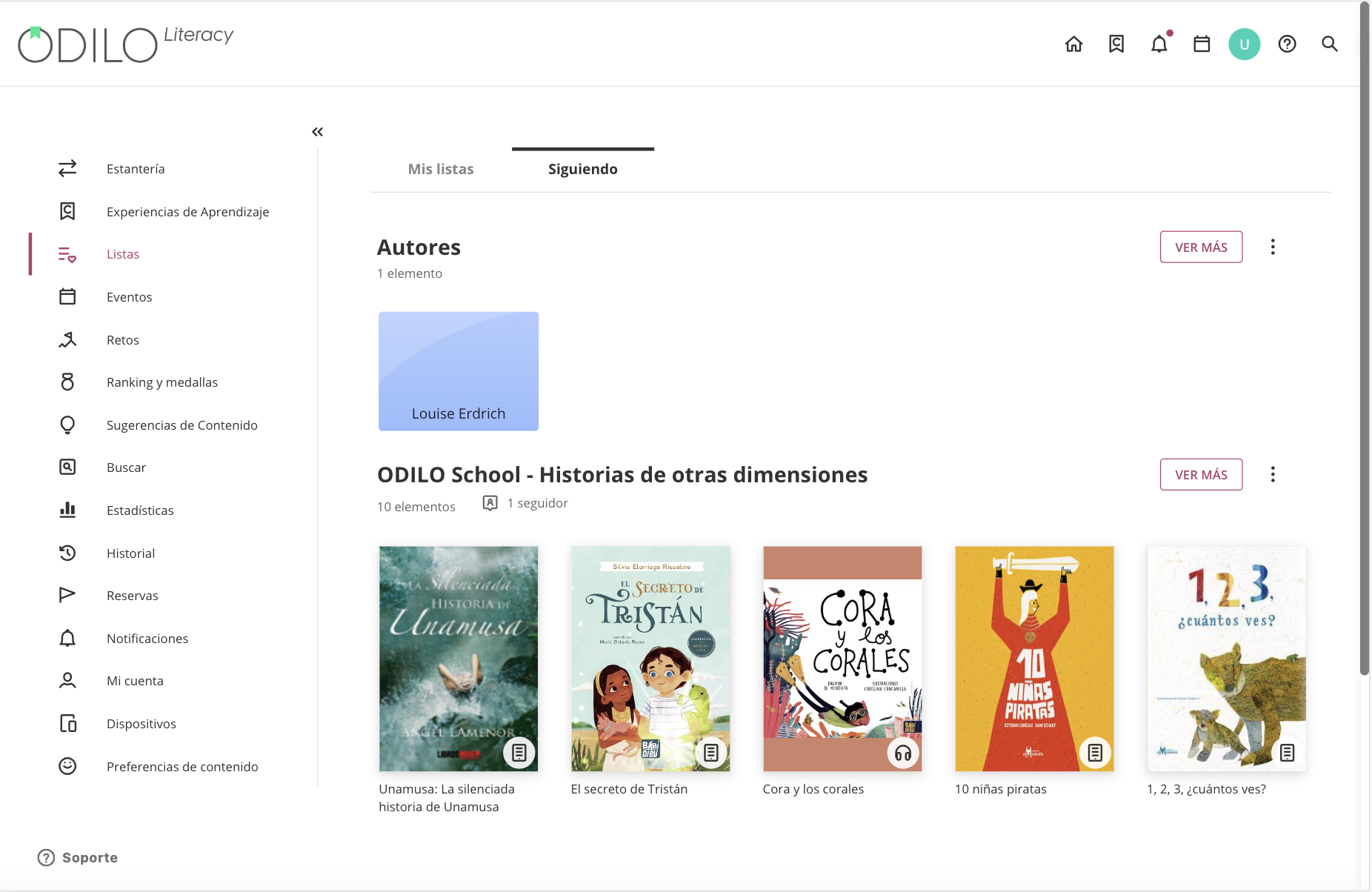Open Notificaciones in the sidebar

click(x=147, y=639)
